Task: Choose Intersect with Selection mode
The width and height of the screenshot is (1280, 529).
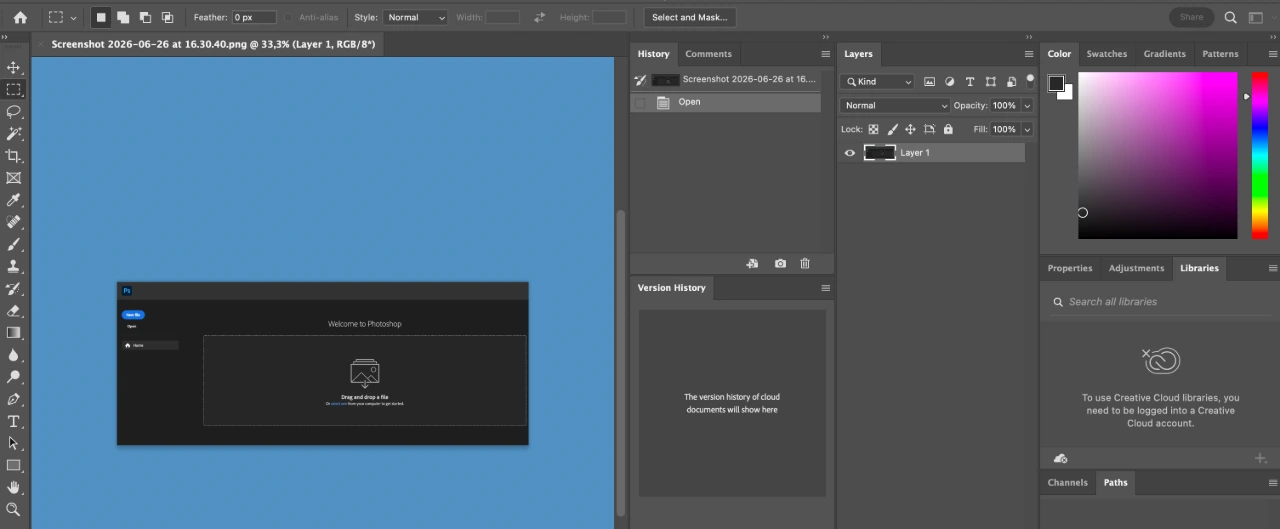Action: 167,17
